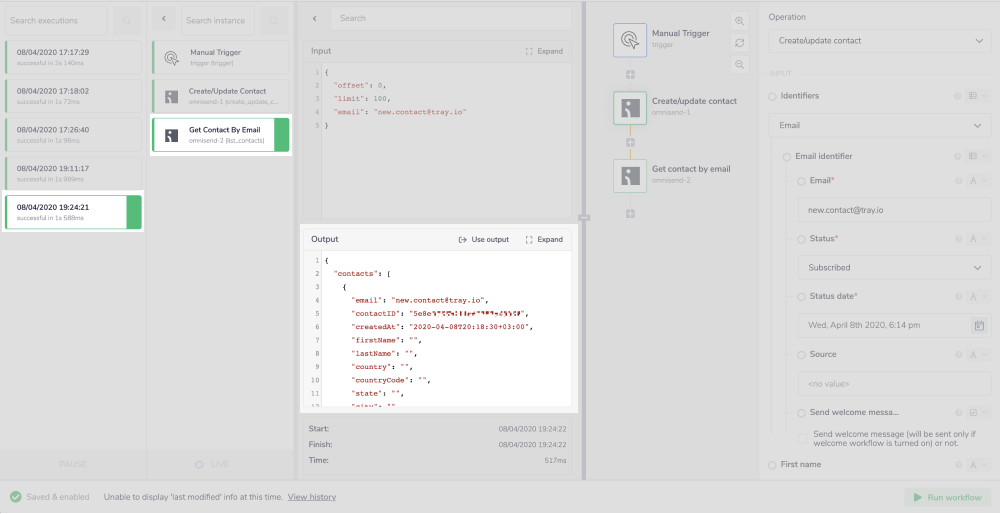Select the 08/04/2020 19:11:17 execution entry
1000x514 pixels.
point(72,173)
